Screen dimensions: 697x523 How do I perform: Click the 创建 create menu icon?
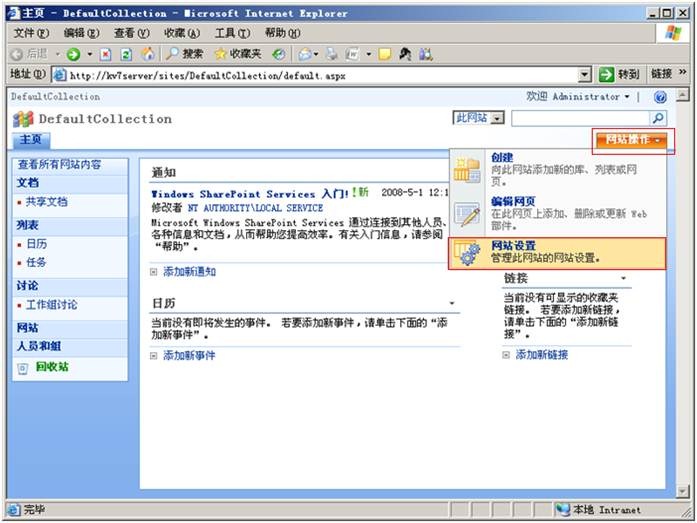pos(467,170)
